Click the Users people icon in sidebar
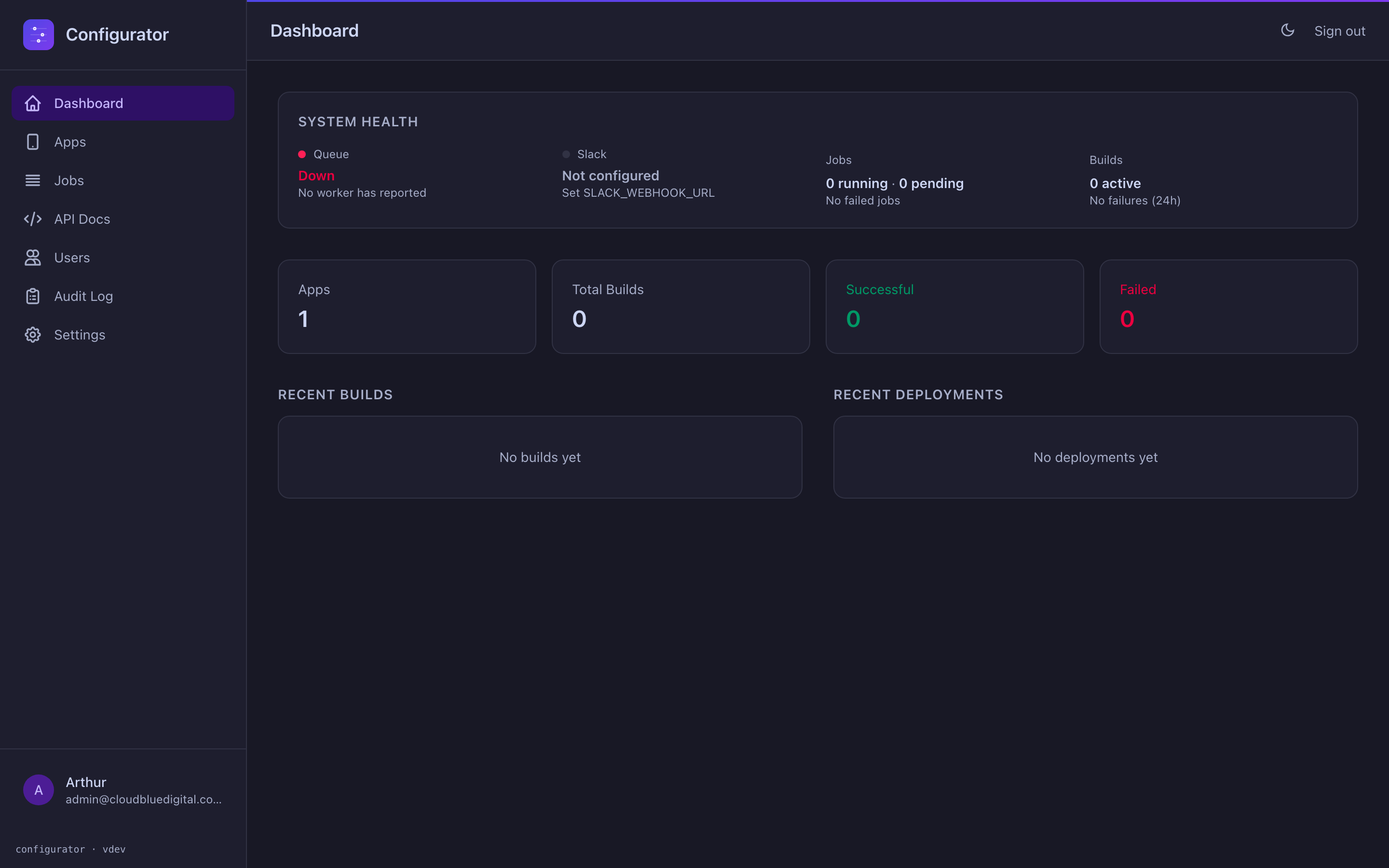Screen dimensions: 1389x868 33,257
